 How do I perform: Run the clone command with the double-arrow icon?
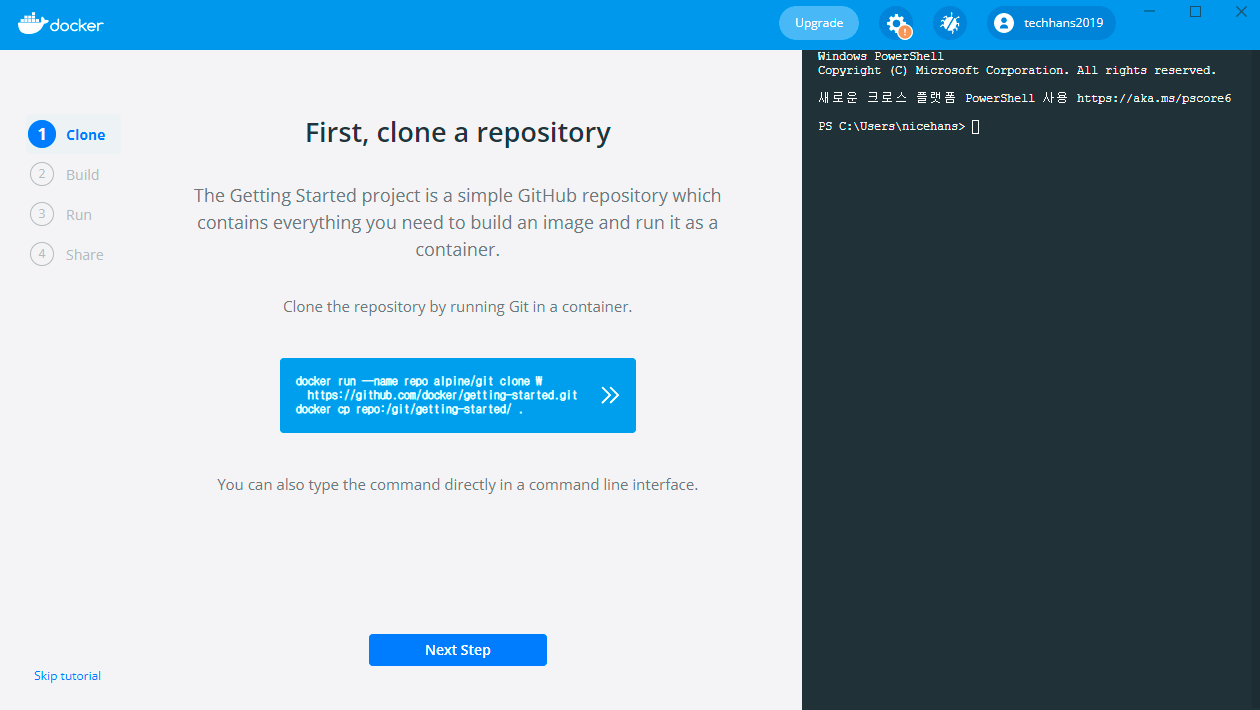[x=610, y=395]
